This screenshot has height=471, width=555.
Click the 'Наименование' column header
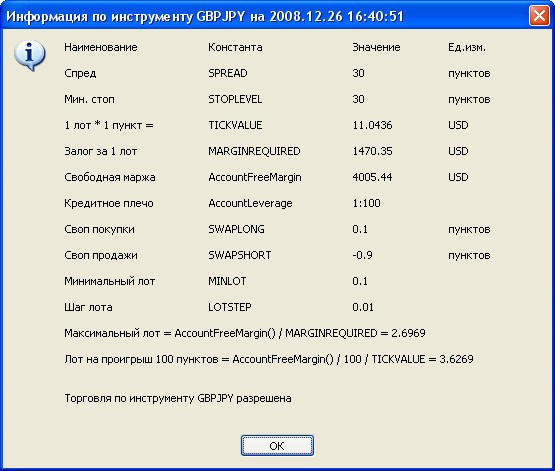point(101,47)
